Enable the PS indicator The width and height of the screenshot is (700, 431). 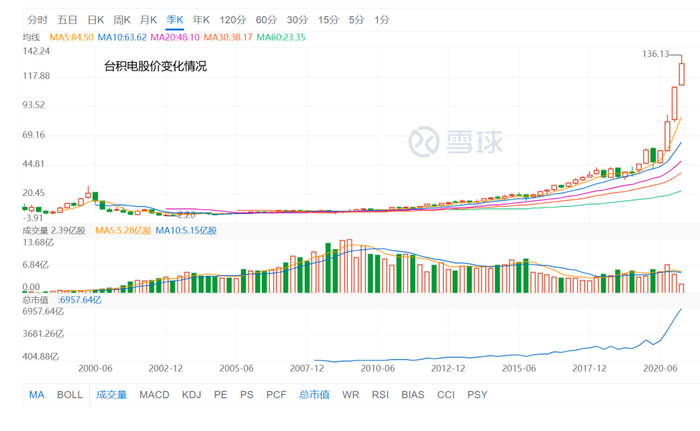(246, 395)
